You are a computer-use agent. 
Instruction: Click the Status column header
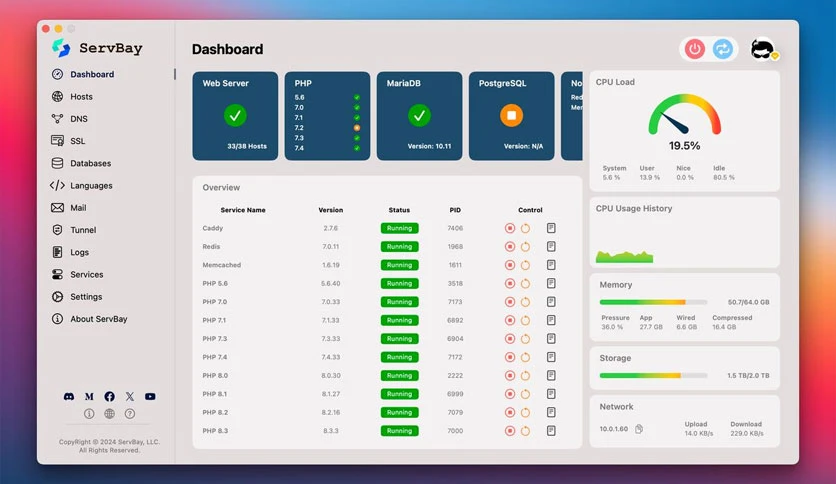pyautogui.click(x=399, y=210)
